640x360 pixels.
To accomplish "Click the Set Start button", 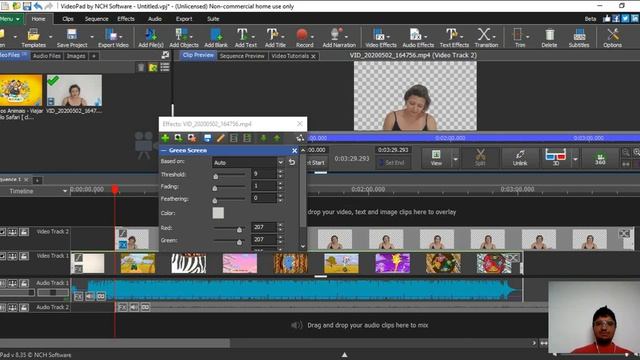I will point(317,162).
